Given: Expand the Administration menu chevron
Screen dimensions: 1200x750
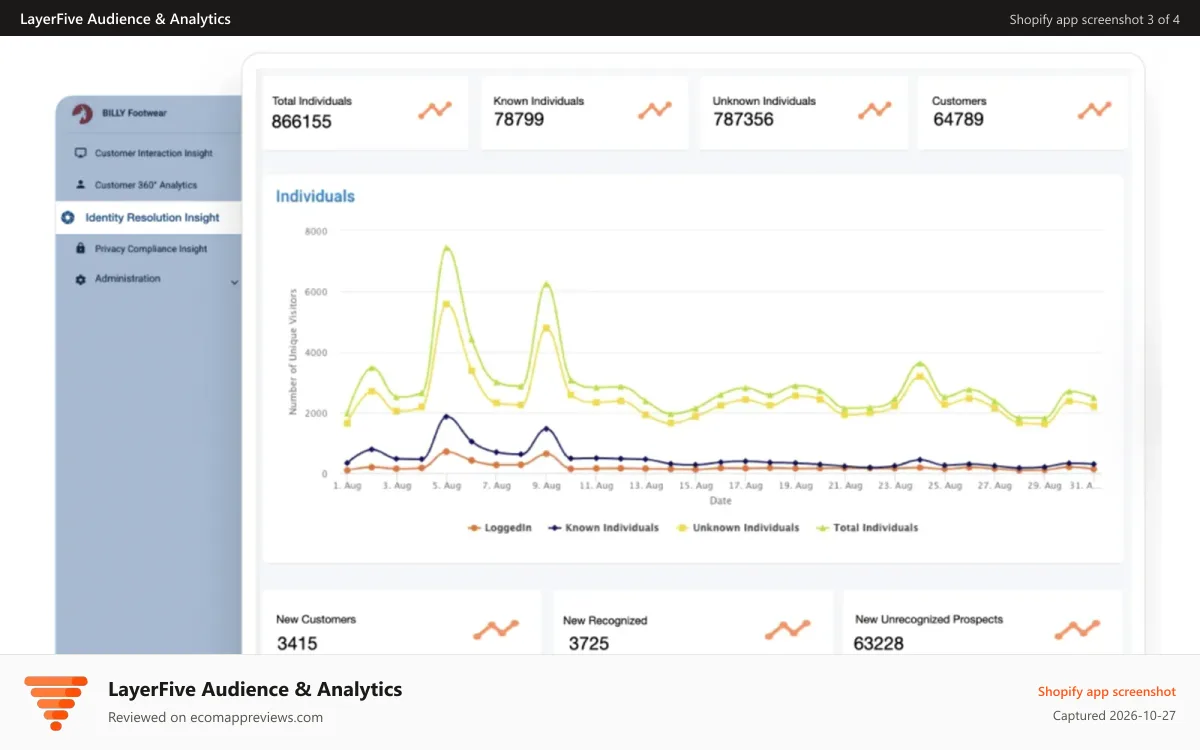Looking at the screenshot, I should pyautogui.click(x=235, y=282).
